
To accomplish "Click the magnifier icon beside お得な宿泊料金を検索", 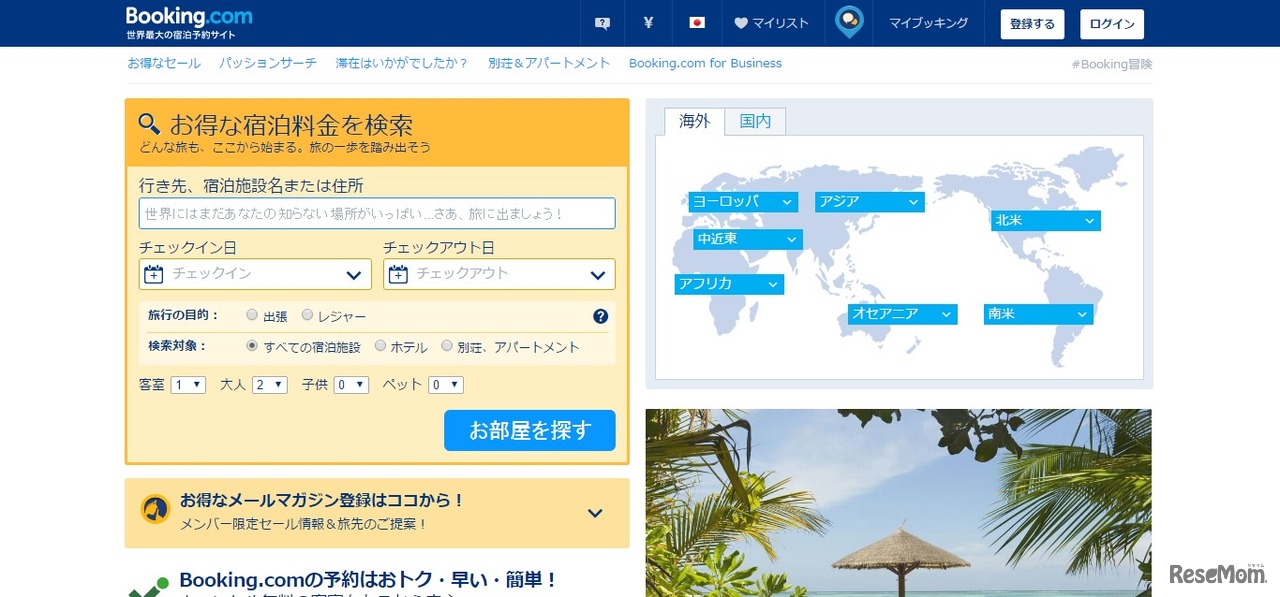I will click(149, 124).
